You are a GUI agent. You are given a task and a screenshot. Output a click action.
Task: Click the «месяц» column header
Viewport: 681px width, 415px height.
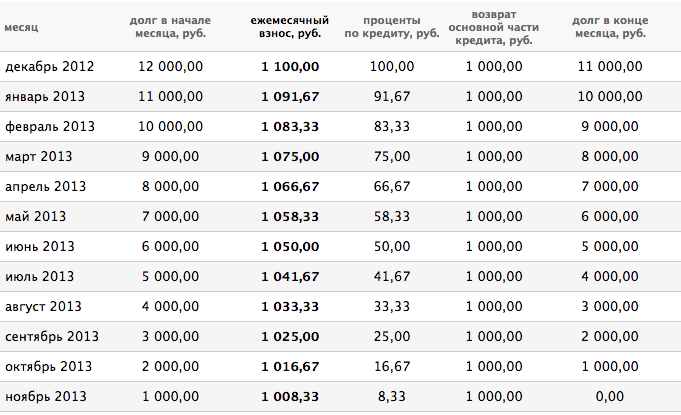21,27
